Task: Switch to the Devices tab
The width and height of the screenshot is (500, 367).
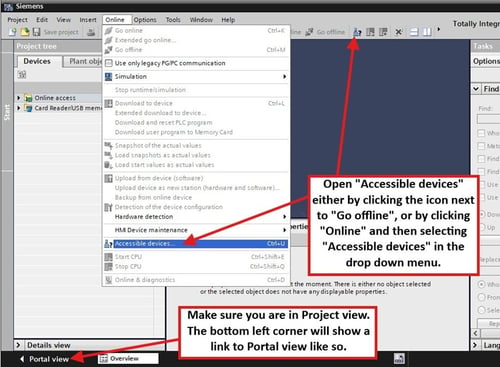Action: pos(37,61)
